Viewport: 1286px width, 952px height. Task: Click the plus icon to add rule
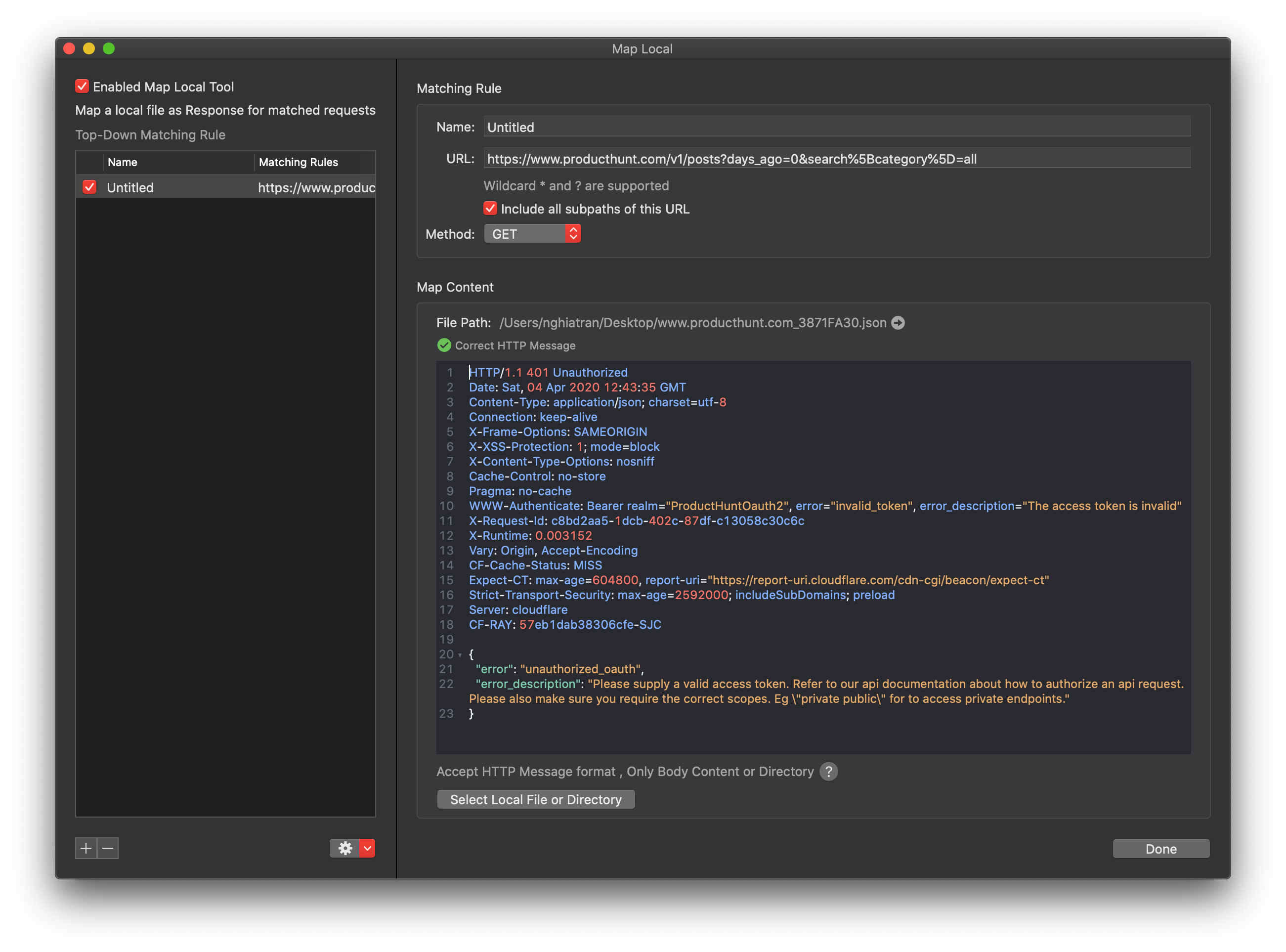86,848
